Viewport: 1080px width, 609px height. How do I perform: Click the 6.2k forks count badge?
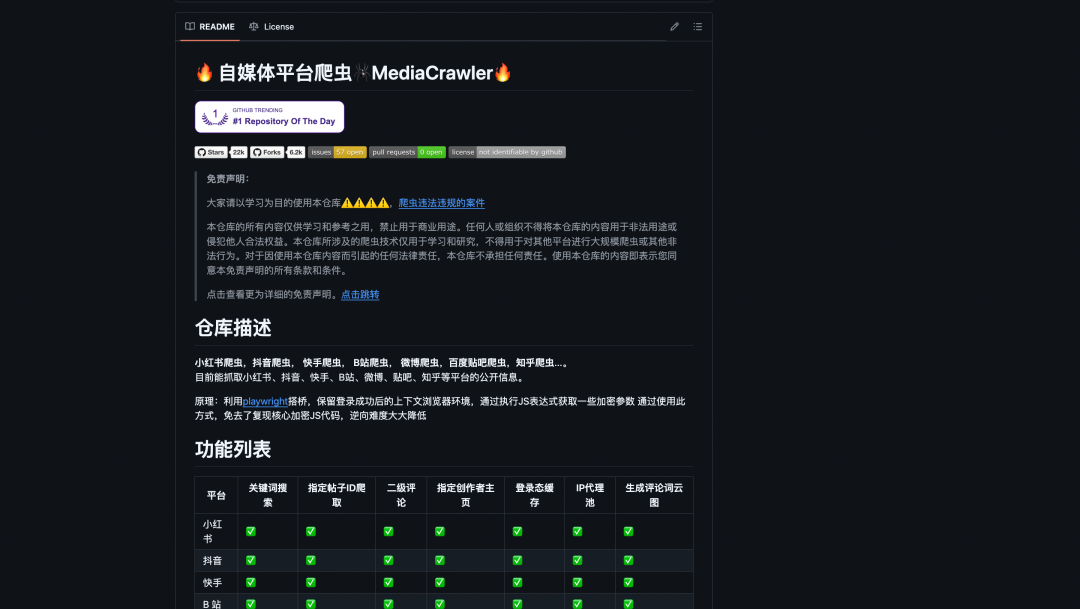pos(296,152)
